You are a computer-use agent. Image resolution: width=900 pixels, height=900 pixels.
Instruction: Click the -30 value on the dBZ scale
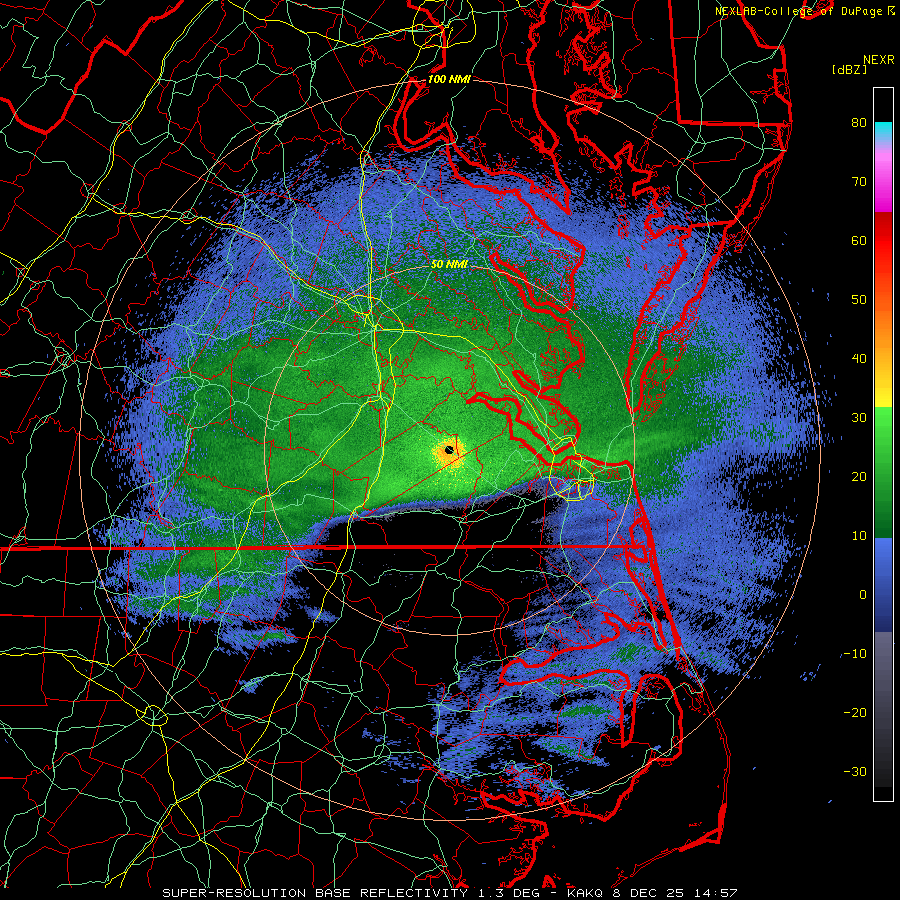(855, 771)
